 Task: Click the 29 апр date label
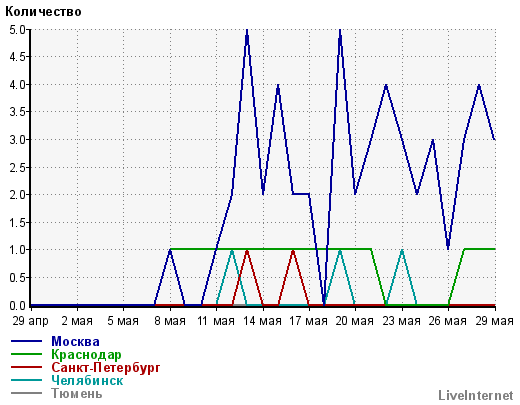click(31, 321)
